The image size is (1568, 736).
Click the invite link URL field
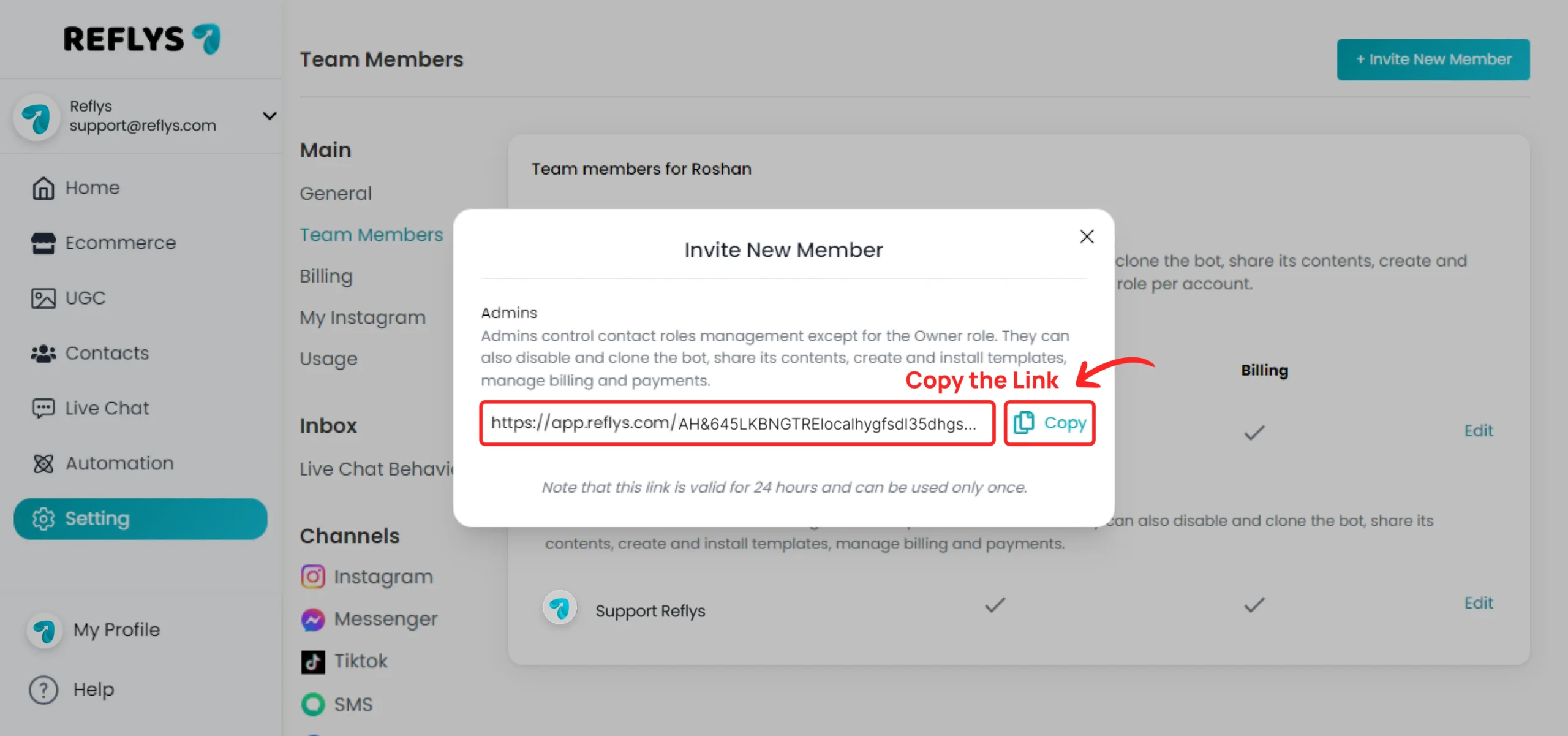pos(737,423)
